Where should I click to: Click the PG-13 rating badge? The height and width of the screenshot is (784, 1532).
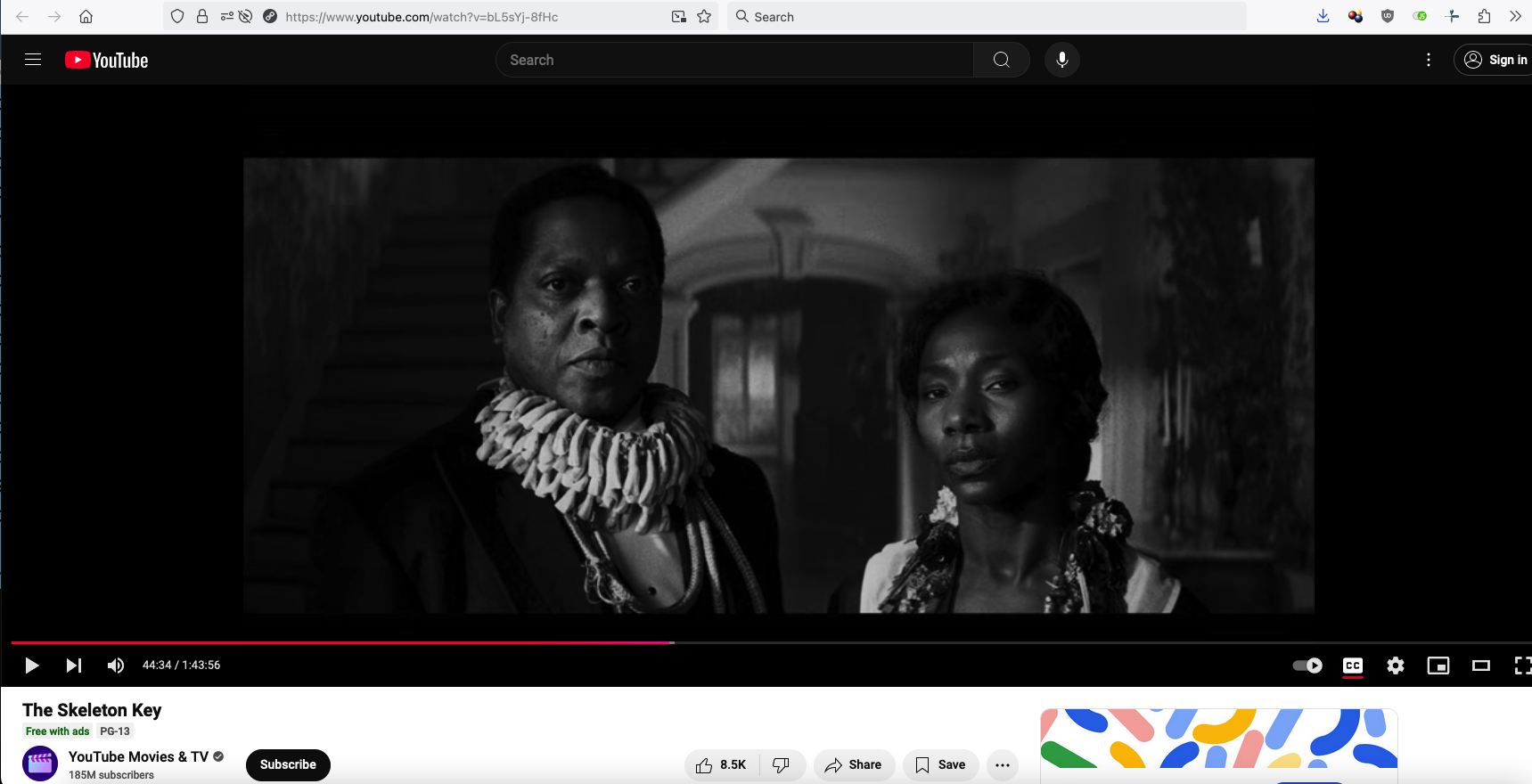[x=115, y=731]
